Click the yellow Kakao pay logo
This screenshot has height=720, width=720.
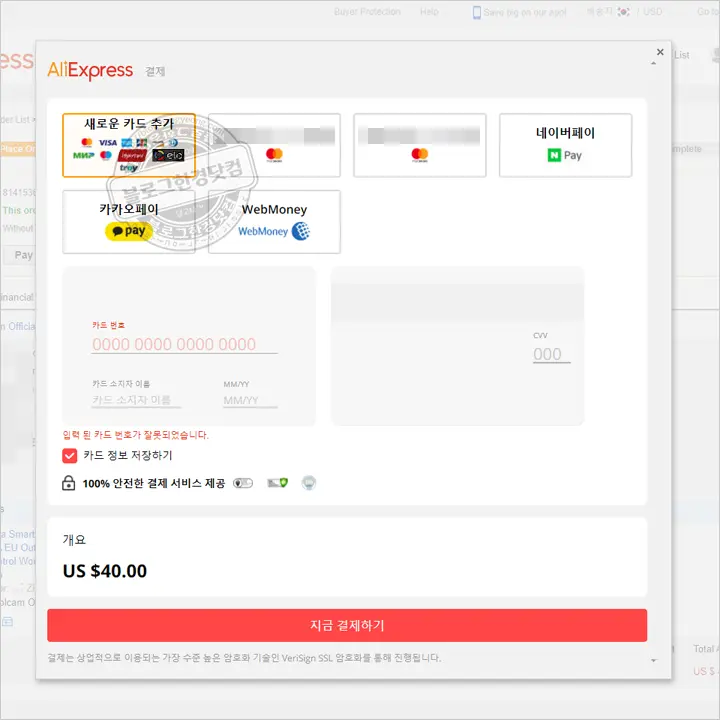coord(129,231)
